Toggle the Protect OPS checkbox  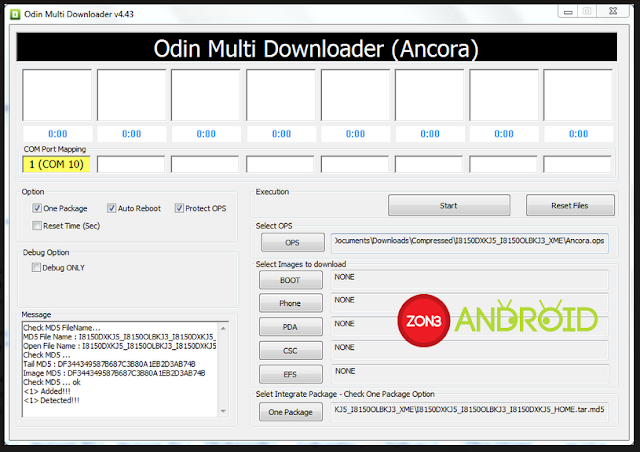click(x=179, y=208)
